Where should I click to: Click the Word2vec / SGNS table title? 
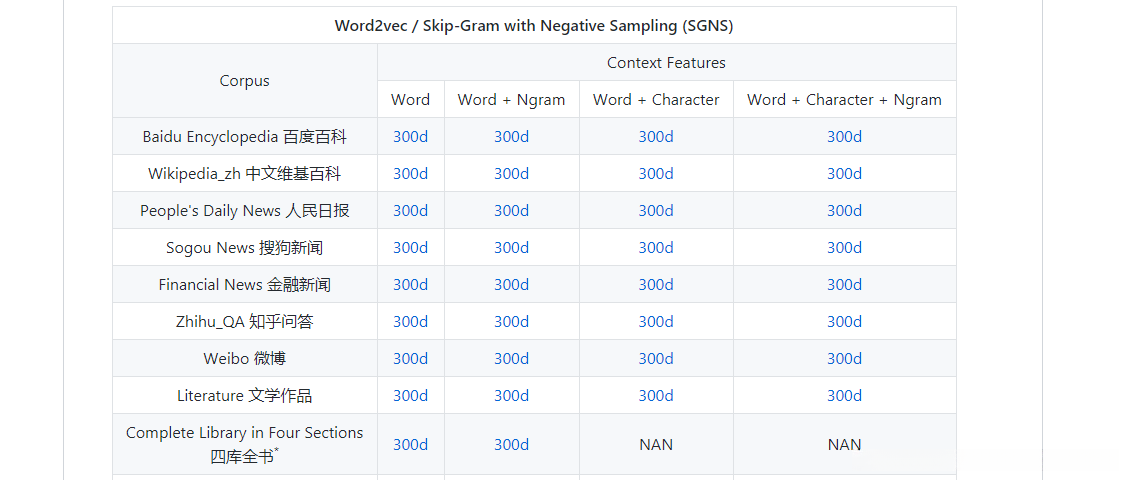tap(534, 26)
